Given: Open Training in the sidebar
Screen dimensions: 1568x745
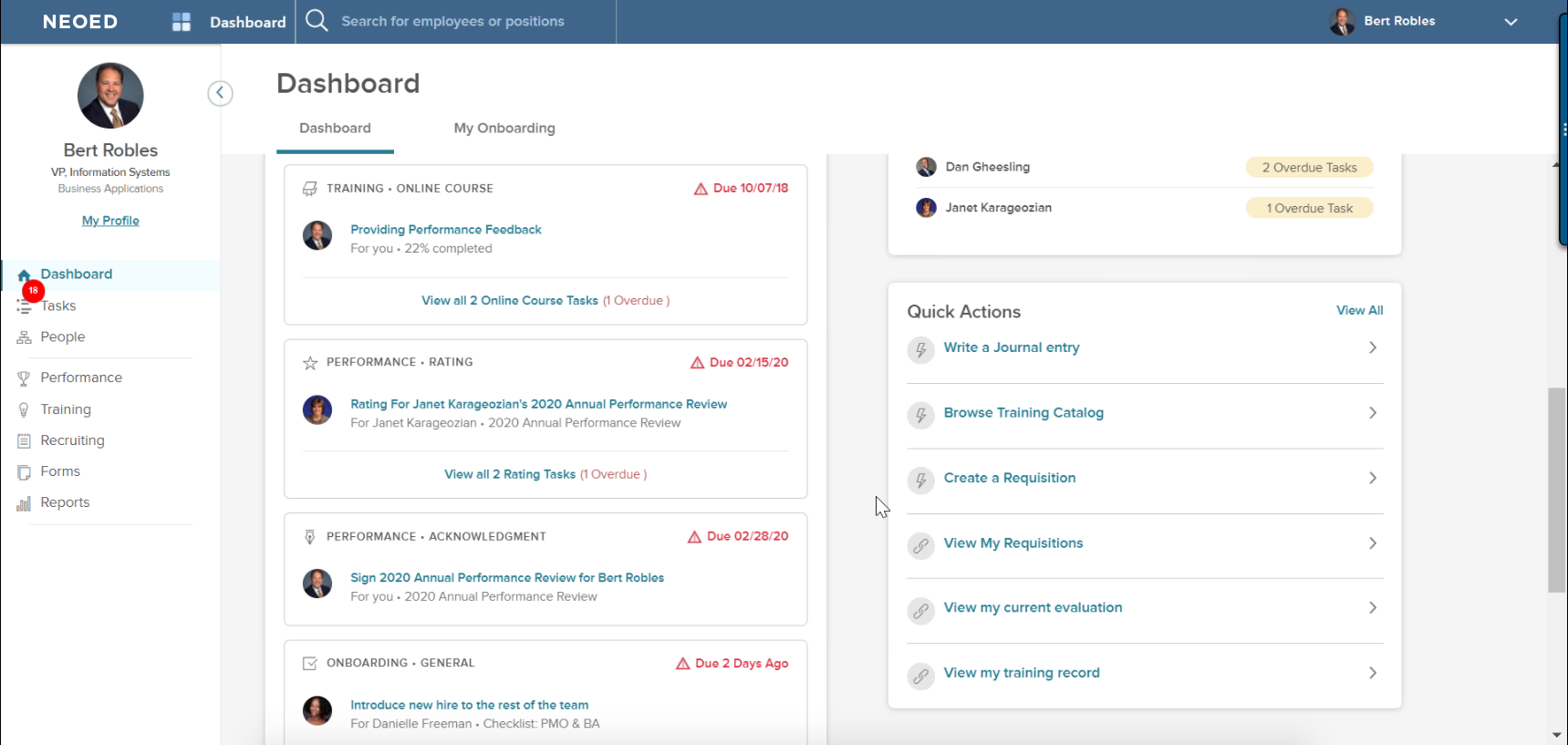Looking at the screenshot, I should pyautogui.click(x=66, y=409).
